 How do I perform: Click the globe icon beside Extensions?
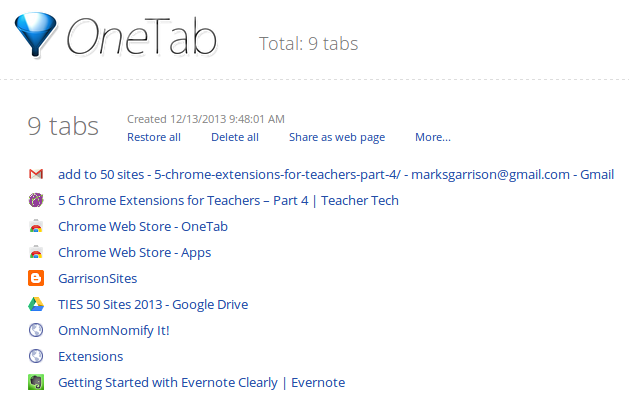click(36, 356)
